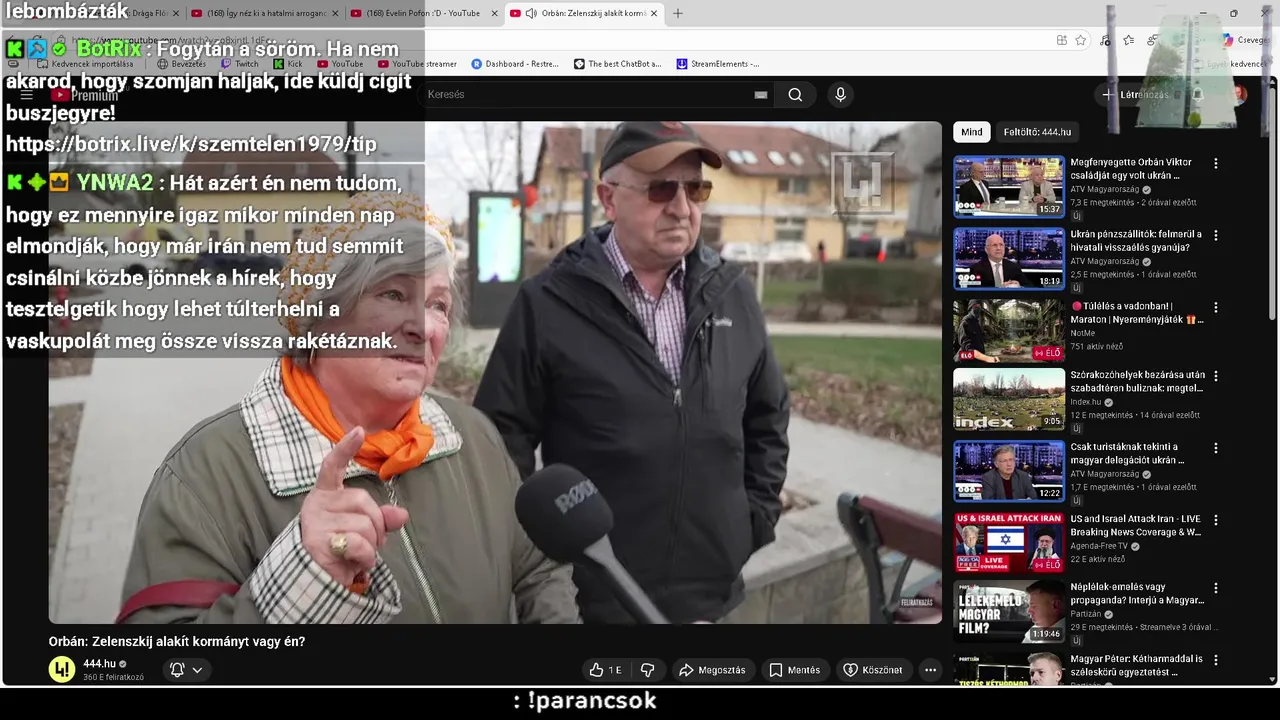
Task: Click the Köszönet thanks button
Action: click(872, 670)
